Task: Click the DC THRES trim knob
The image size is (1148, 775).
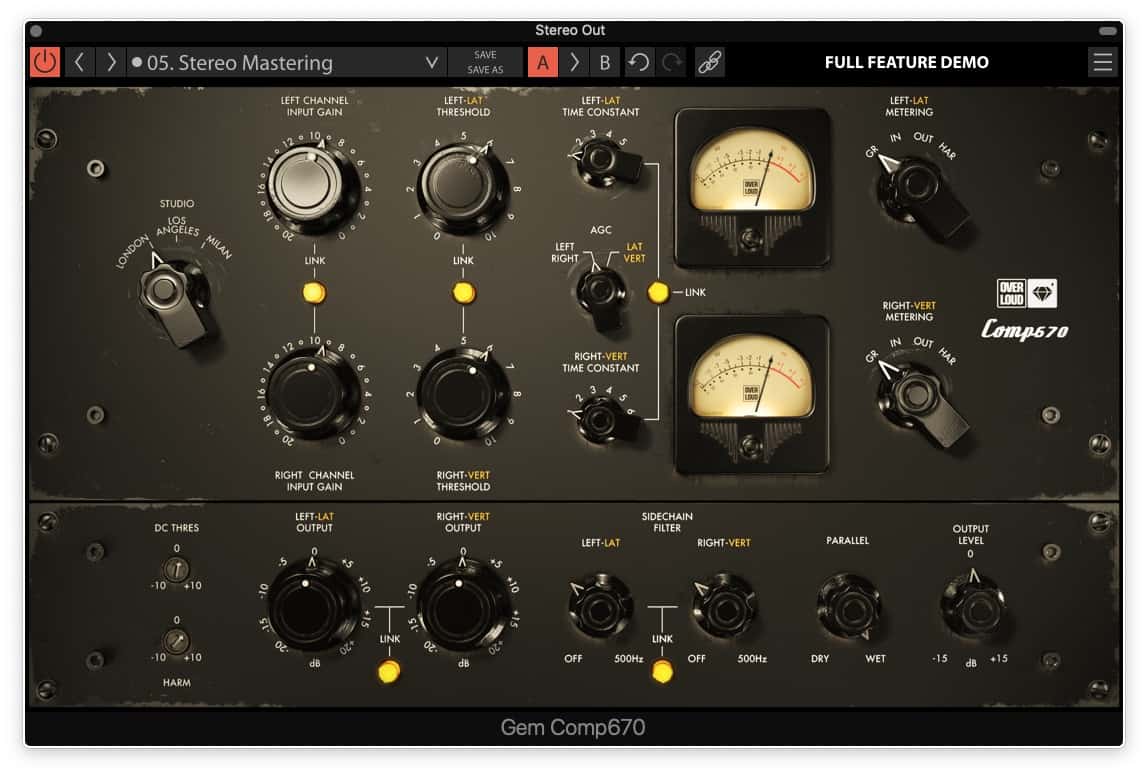Action: click(176, 569)
